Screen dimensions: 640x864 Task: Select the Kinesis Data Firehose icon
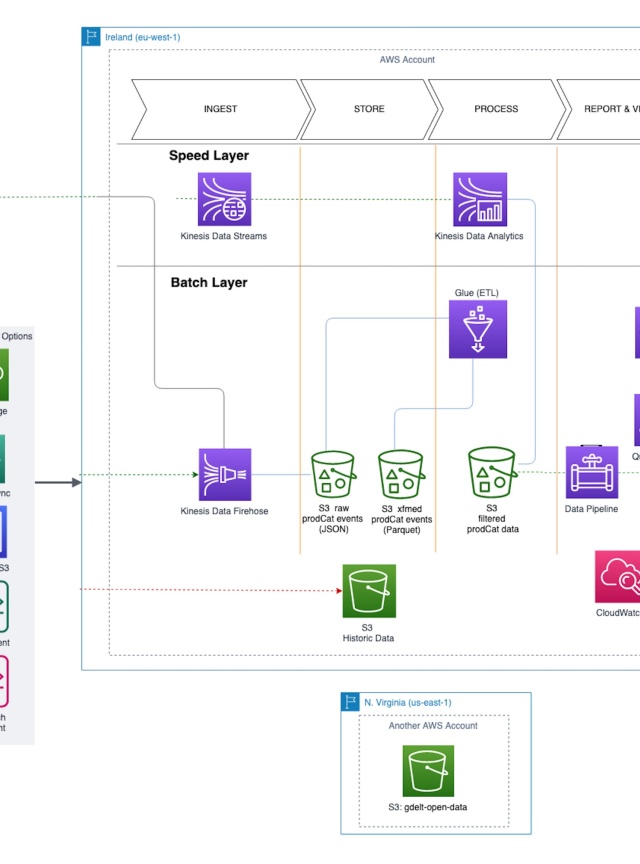click(225, 474)
